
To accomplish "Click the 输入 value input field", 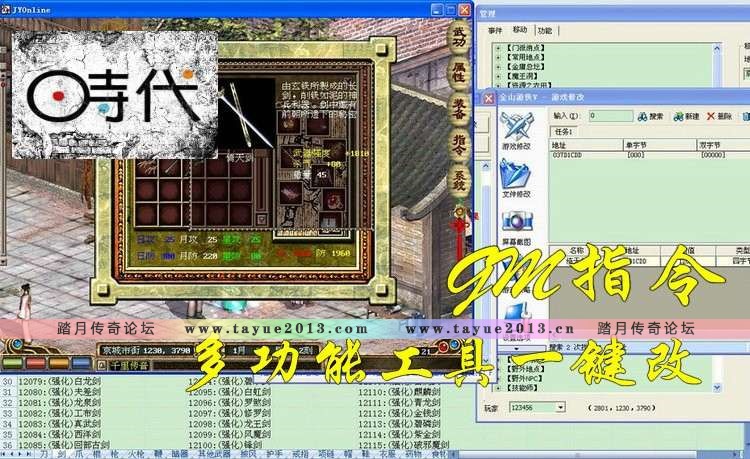I will click(x=610, y=116).
